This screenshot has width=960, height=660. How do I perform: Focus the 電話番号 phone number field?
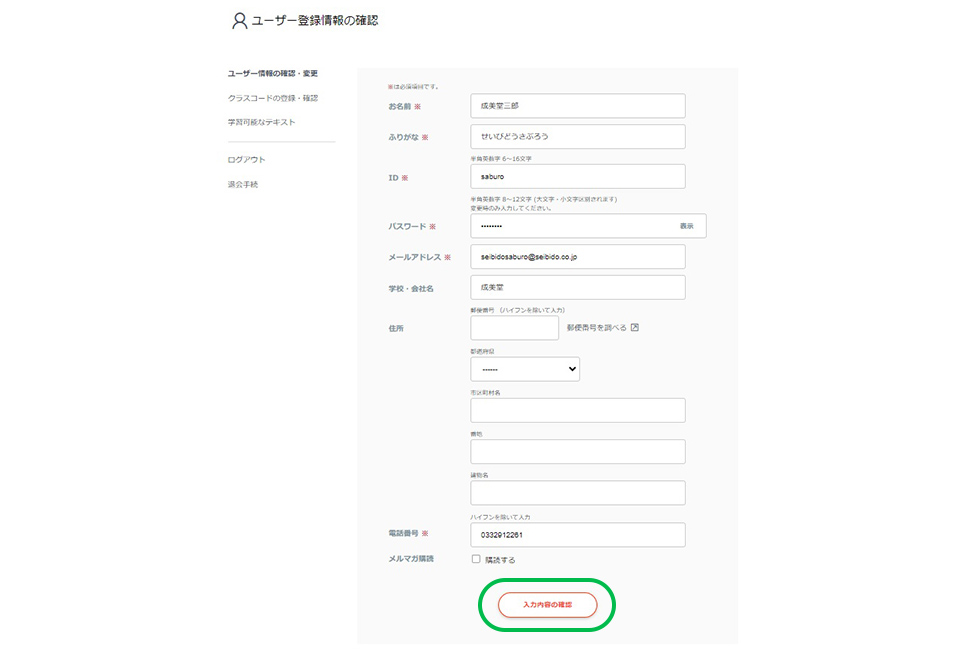point(577,535)
